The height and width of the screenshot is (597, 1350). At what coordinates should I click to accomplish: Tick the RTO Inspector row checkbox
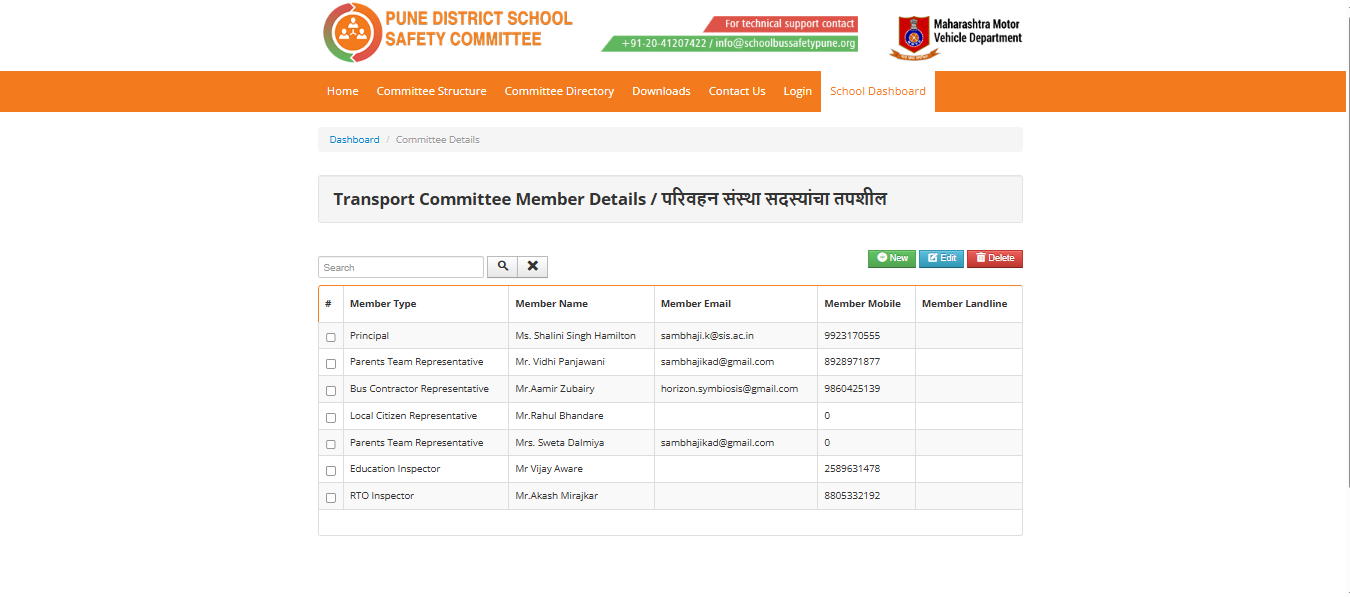[x=331, y=497]
